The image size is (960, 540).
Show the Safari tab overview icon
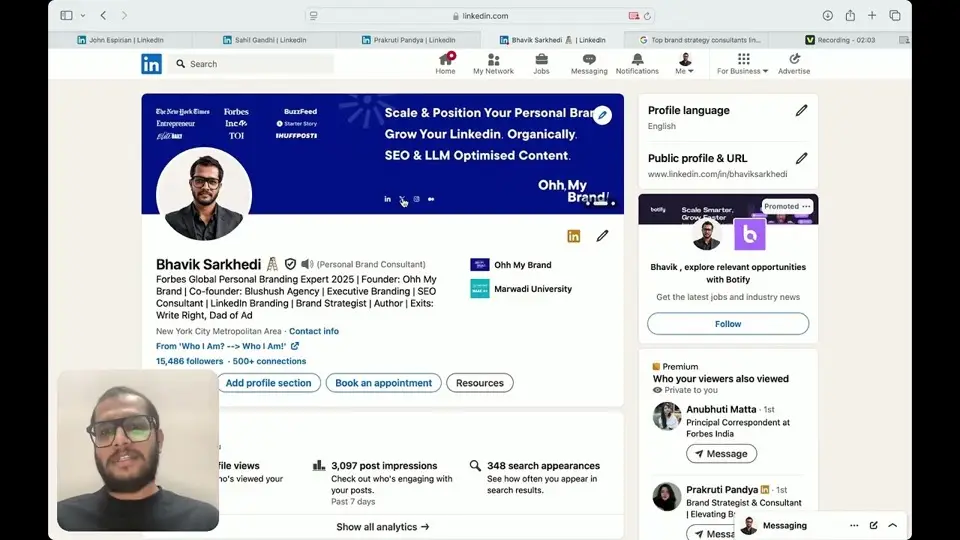coord(895,15)
